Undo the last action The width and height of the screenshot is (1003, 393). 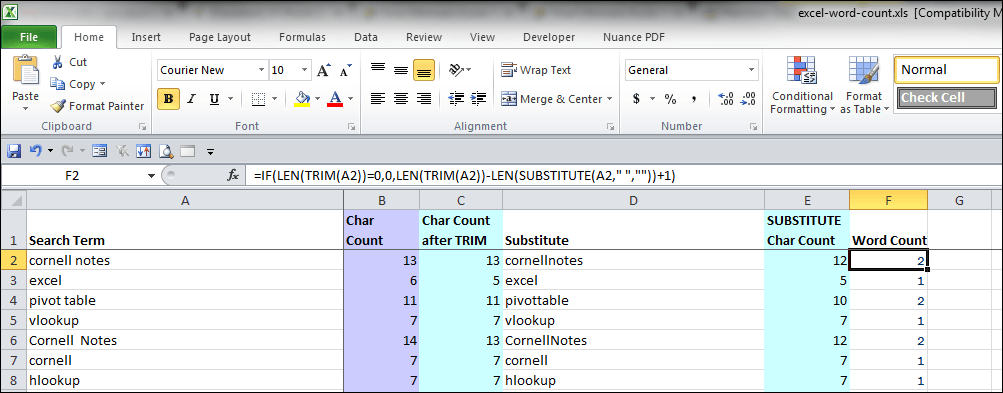(35, 151)
